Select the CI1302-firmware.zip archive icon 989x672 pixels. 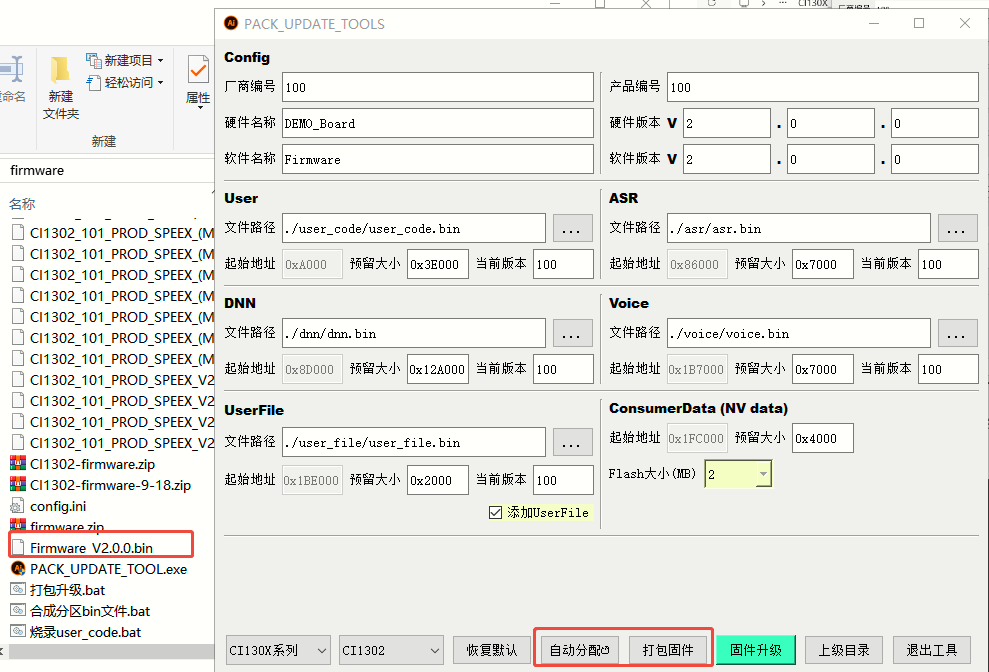(18, 464)
